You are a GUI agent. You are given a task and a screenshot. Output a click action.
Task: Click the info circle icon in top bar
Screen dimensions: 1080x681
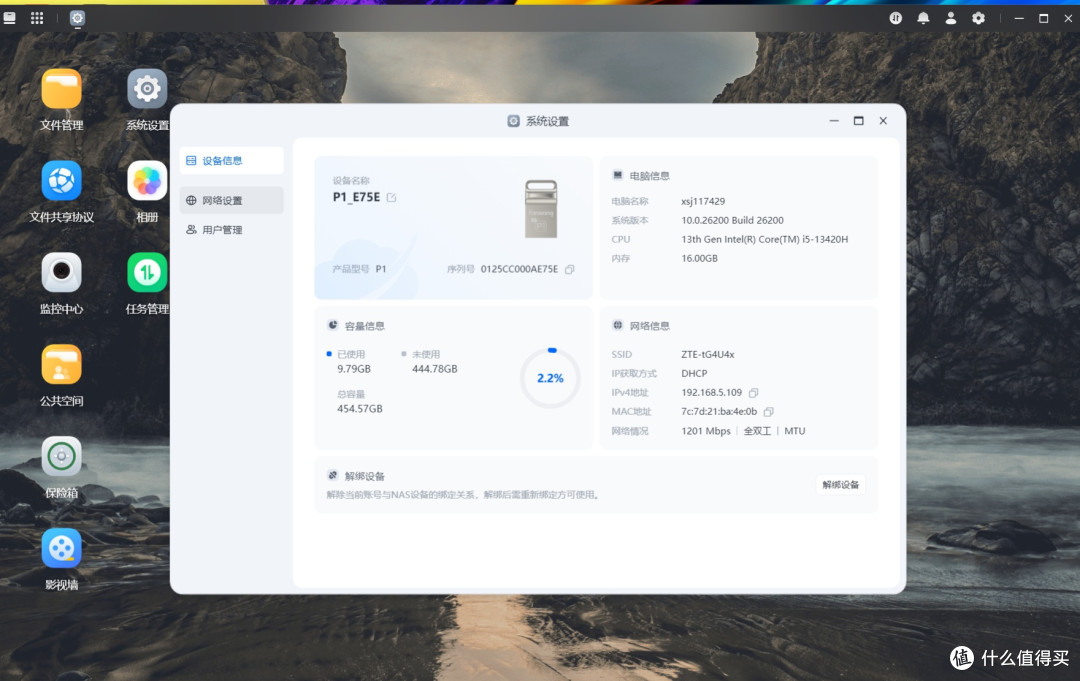point(895,18)
